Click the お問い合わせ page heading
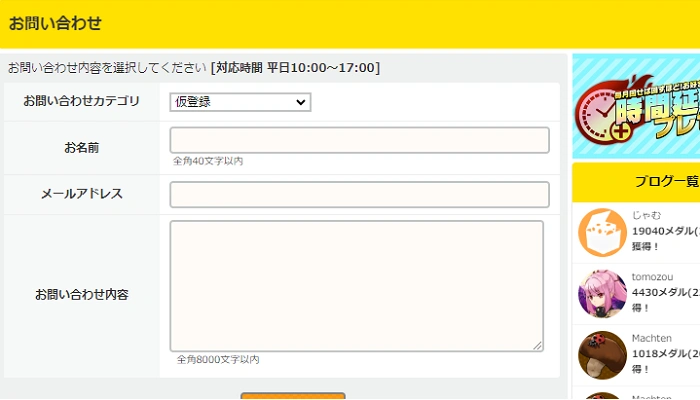Image resolution: width=700 pixels, height=400 pixels. 55,23
